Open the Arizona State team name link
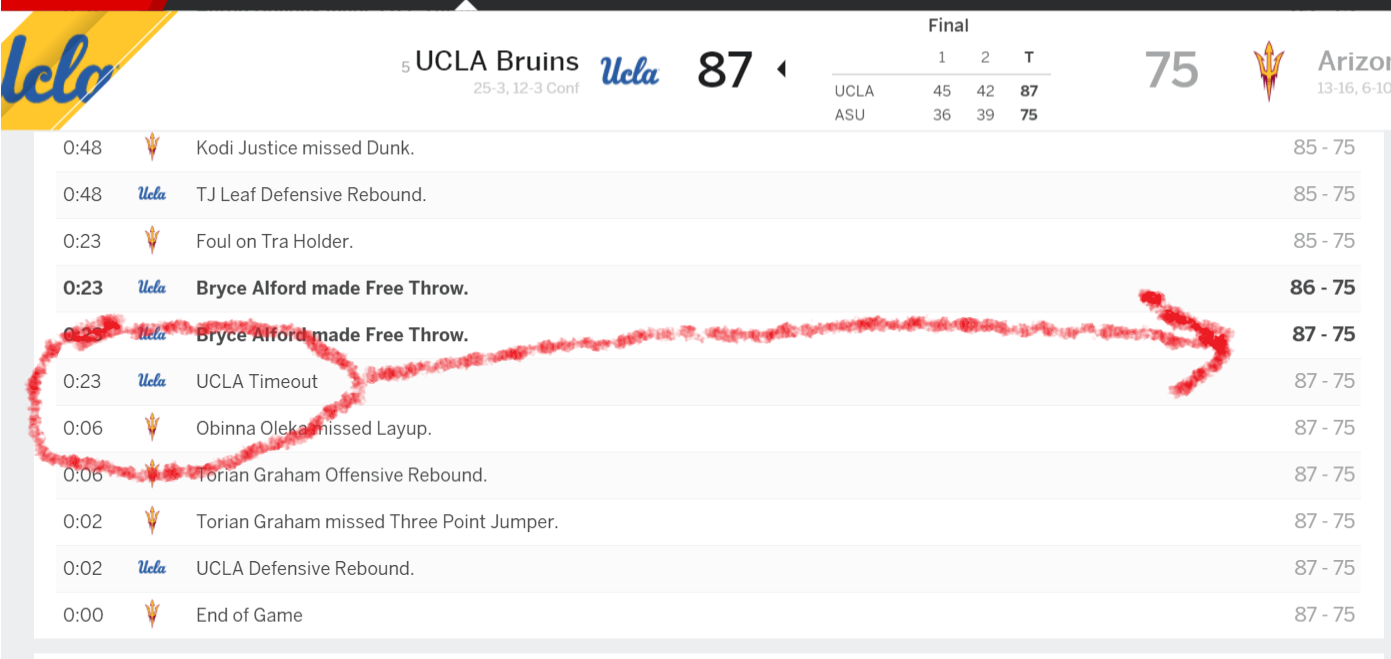 coord(1353,62)
